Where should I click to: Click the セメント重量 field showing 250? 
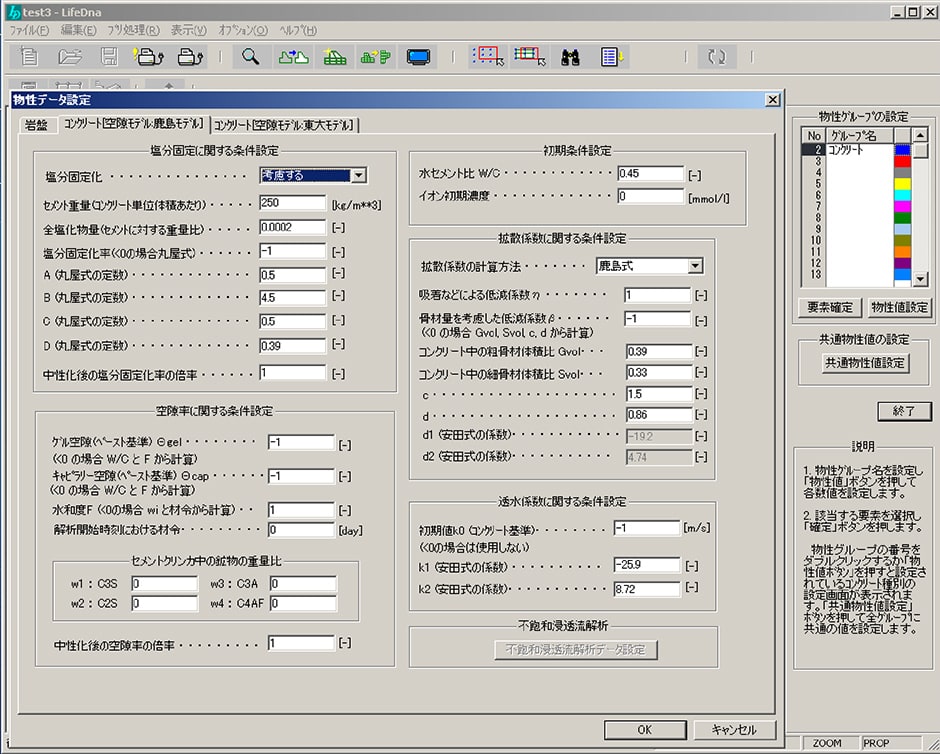click(293, 203)
